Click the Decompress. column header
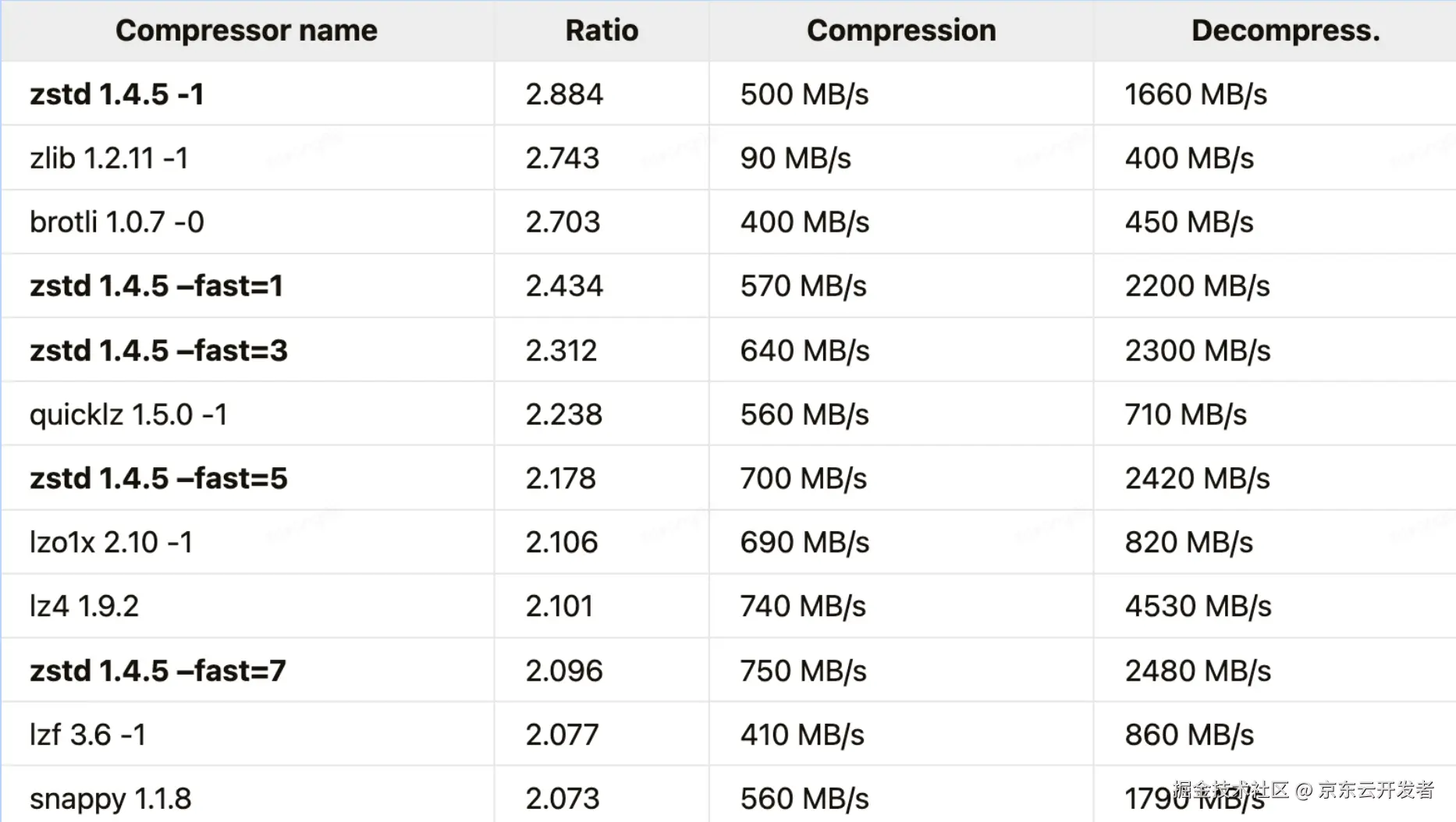 [x=1285, y=30]
